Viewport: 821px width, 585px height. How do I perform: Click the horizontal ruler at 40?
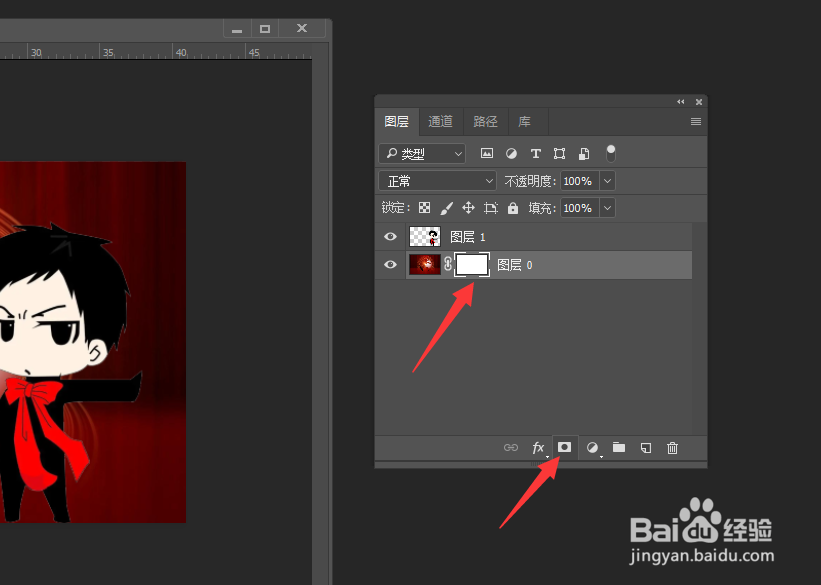(181, 52)
